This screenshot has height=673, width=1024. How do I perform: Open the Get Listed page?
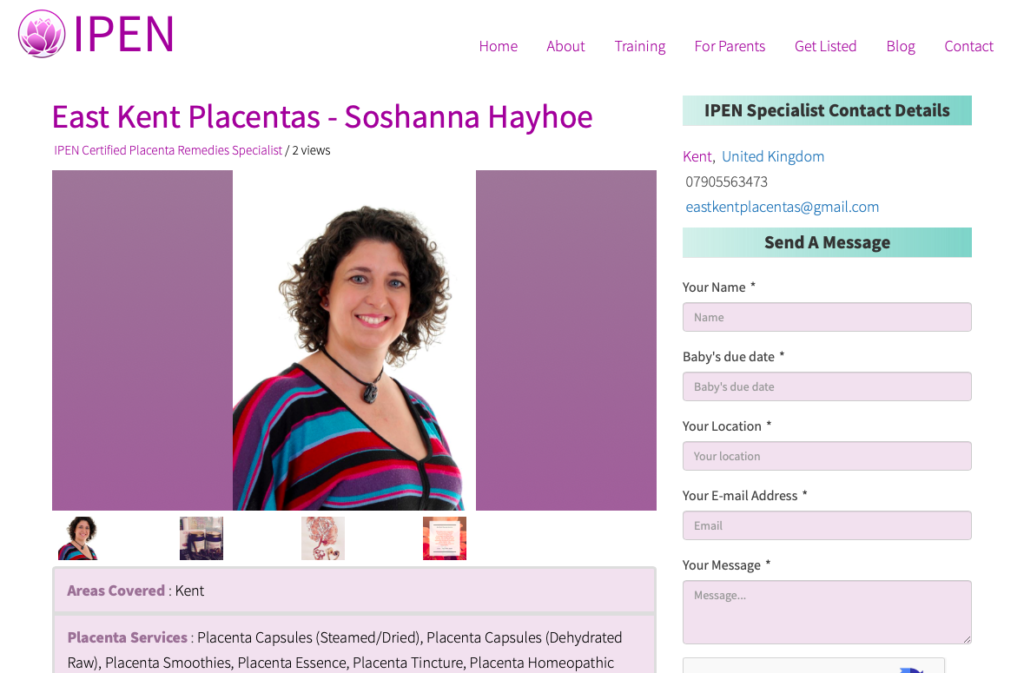tap(825, 46)
